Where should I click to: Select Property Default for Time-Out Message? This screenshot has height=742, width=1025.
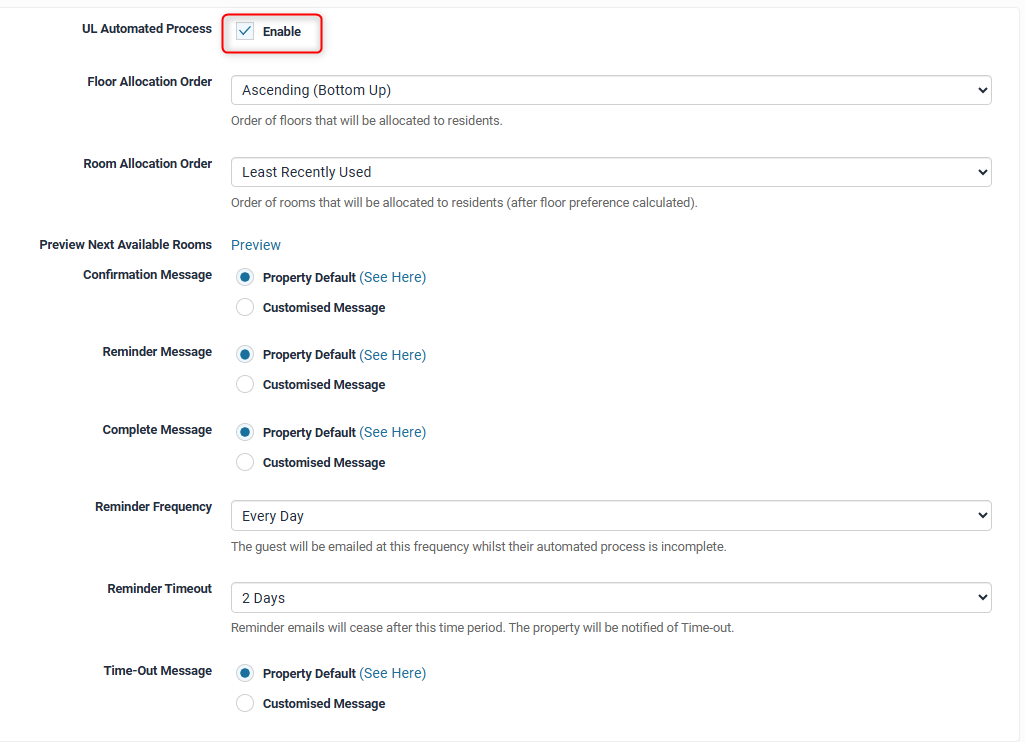click(245, 674)
